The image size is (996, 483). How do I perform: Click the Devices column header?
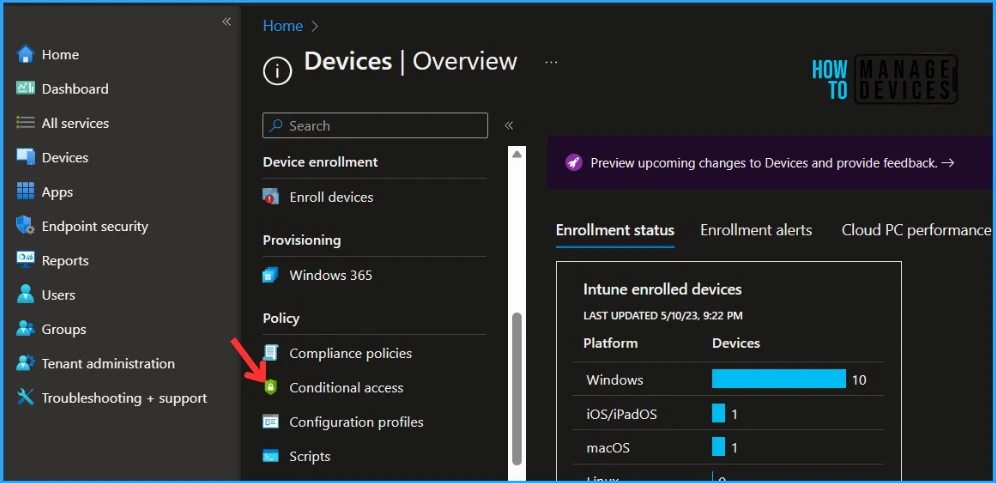[x=736, y=343]
